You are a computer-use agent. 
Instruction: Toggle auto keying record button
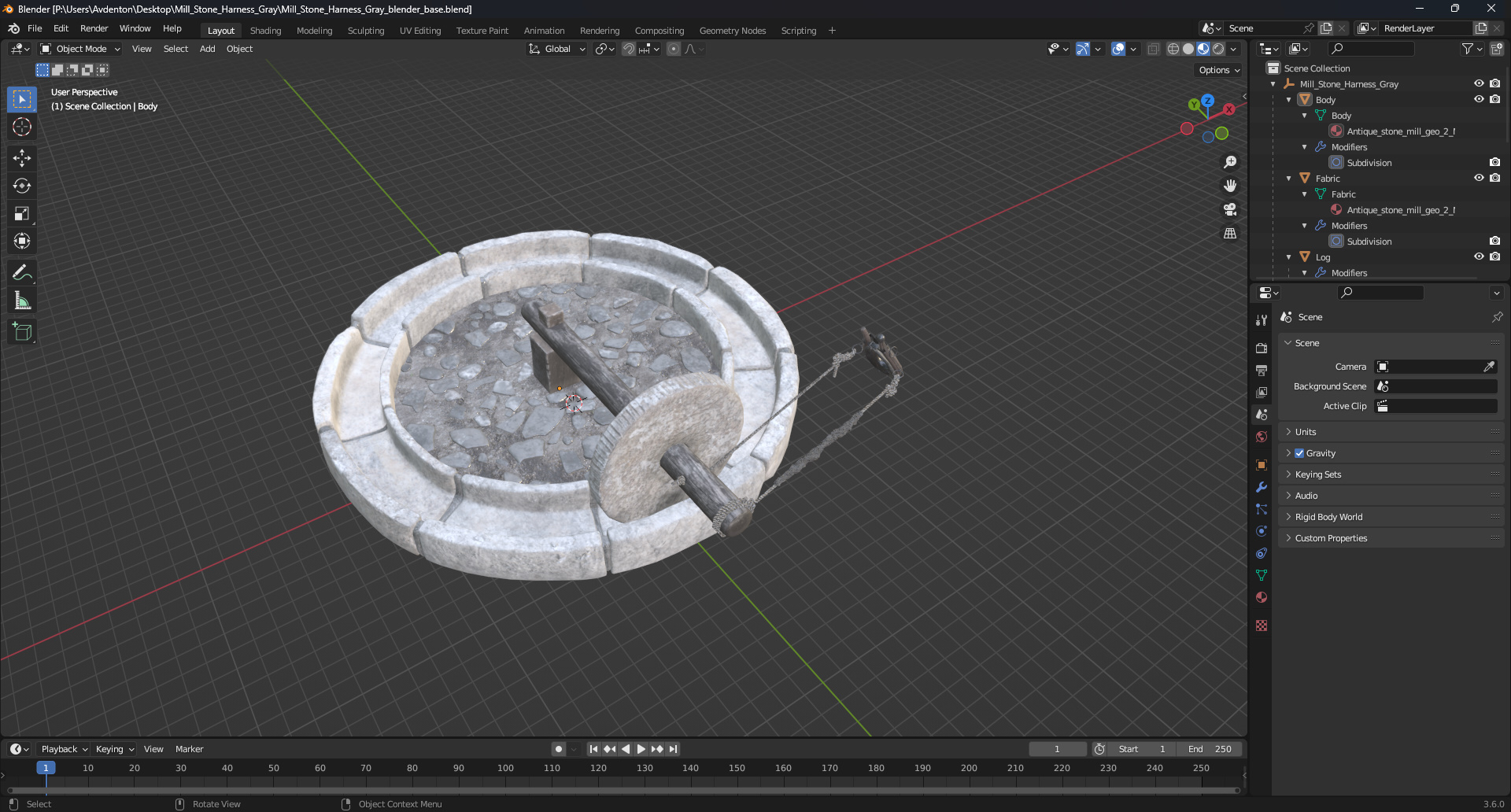(x=558, y=749)
